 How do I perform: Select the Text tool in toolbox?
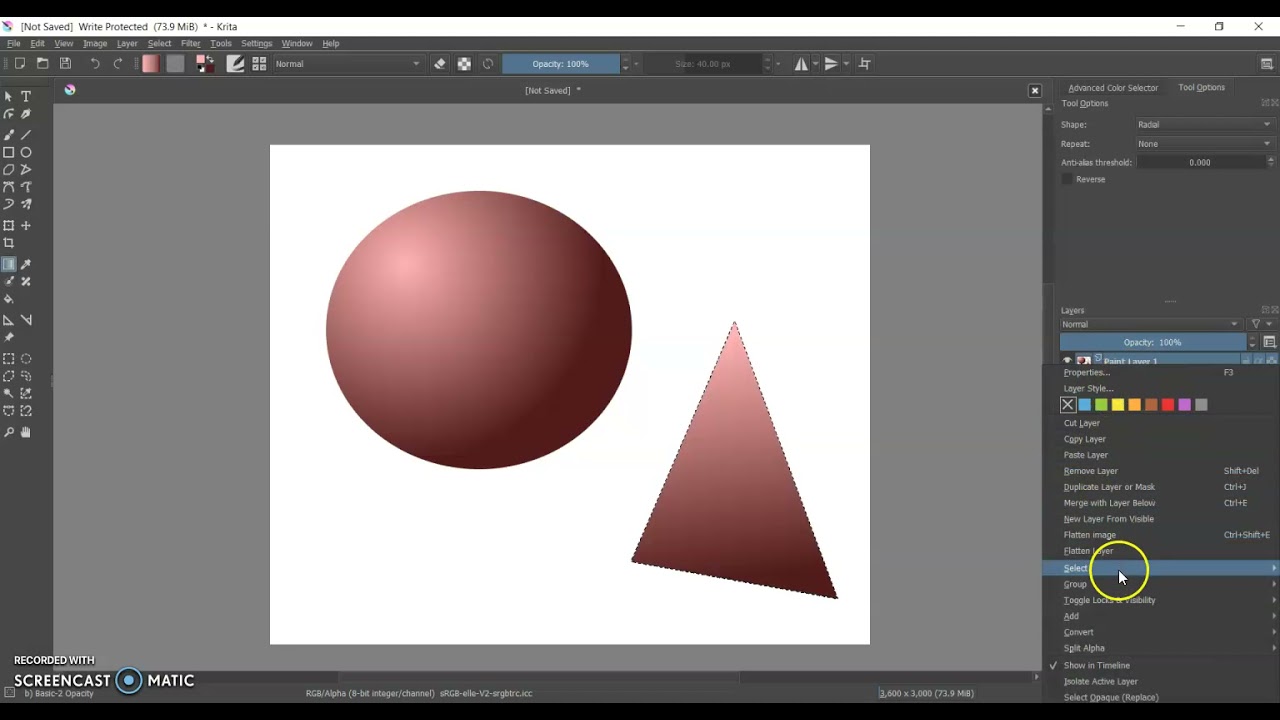tap(26, 97)
